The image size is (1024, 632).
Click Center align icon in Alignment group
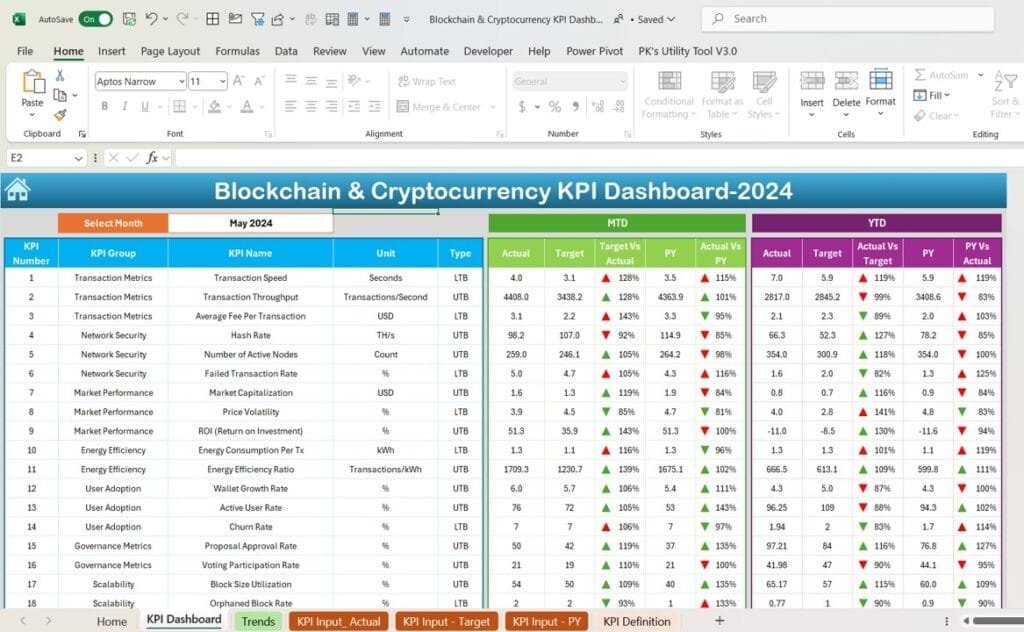tap(312, 106)
